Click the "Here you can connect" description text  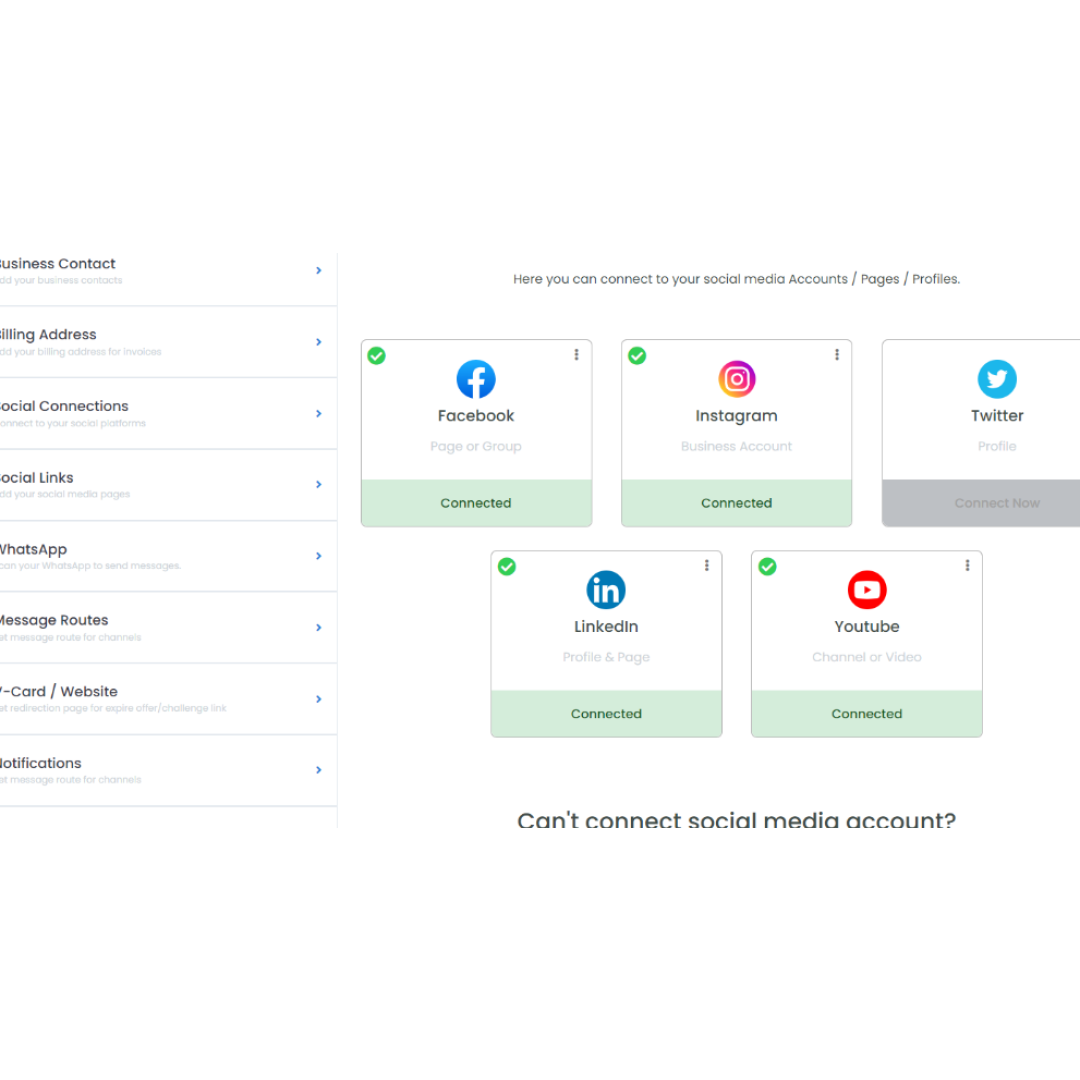pyautogui.click(x=736, y=279)
